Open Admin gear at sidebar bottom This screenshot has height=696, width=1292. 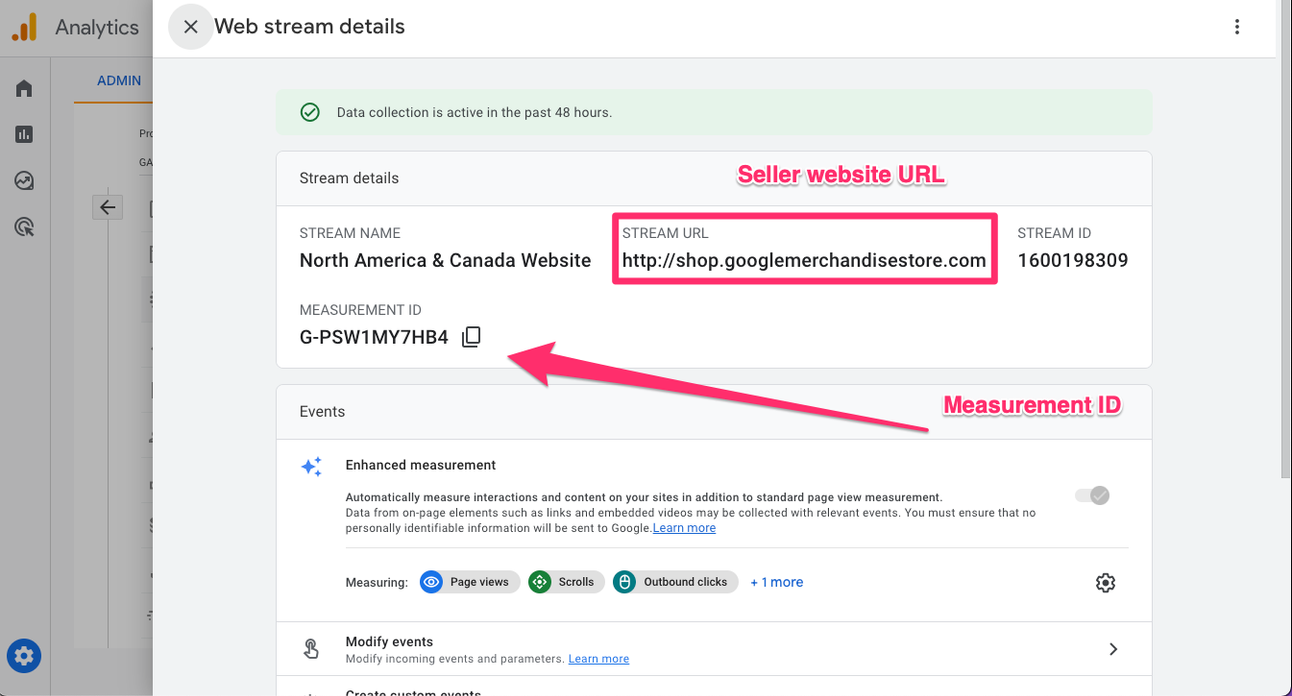click(24, 656)
